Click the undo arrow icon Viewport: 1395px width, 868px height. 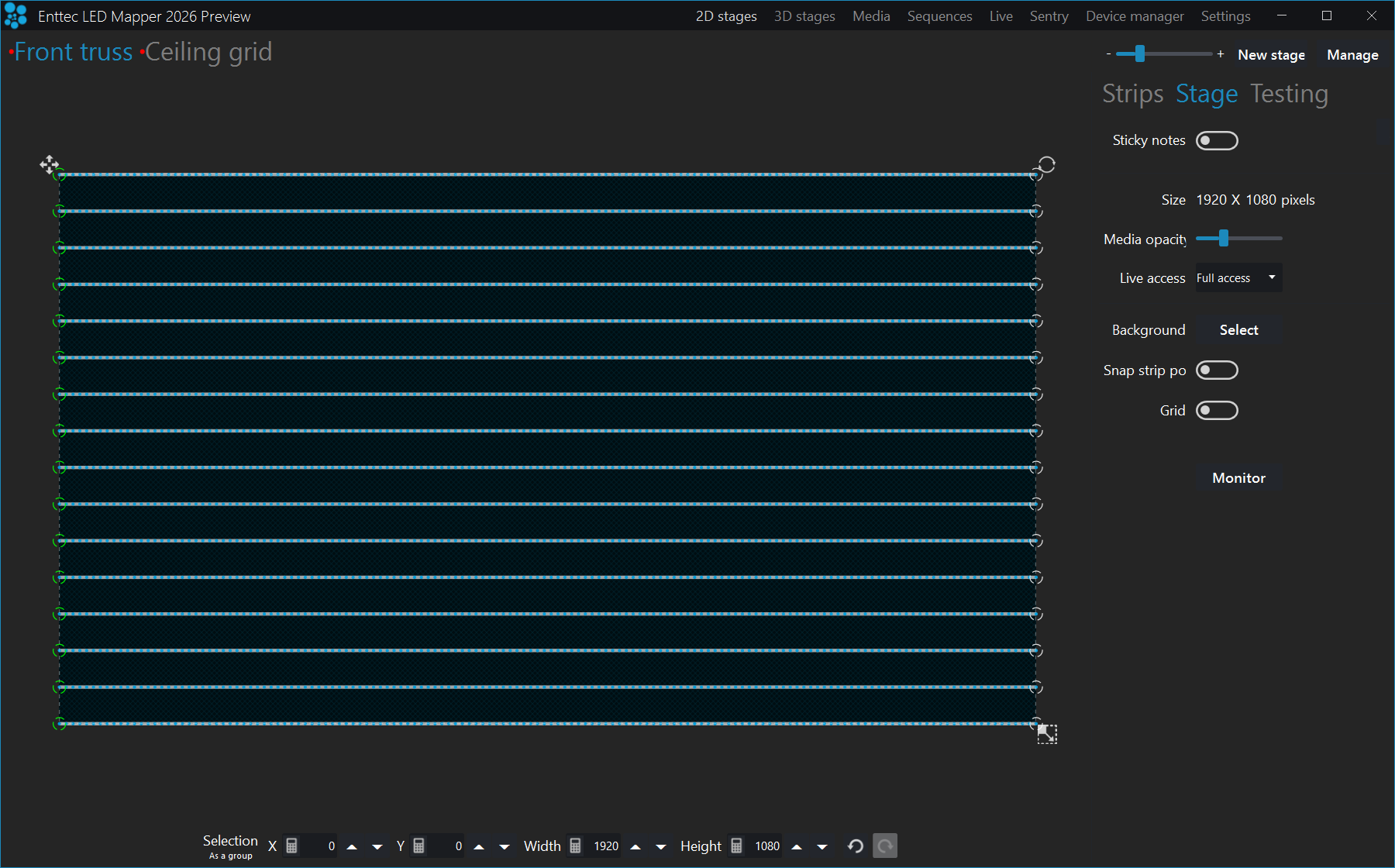pyautogui.click(x=856, y=846)
